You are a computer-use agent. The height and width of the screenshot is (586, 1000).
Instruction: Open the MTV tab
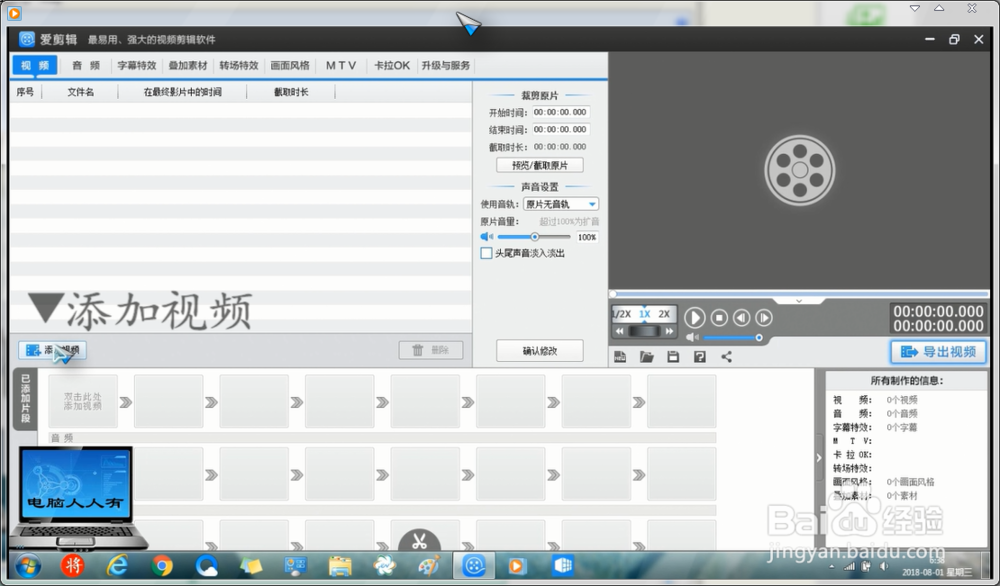coord(341,65)
